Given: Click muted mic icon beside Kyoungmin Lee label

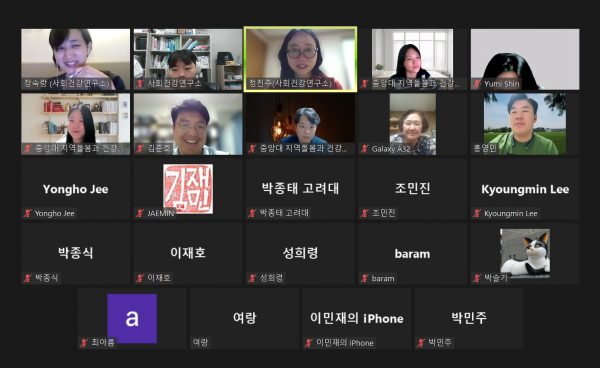Looking at the screenshot, I should click(477, 213).
